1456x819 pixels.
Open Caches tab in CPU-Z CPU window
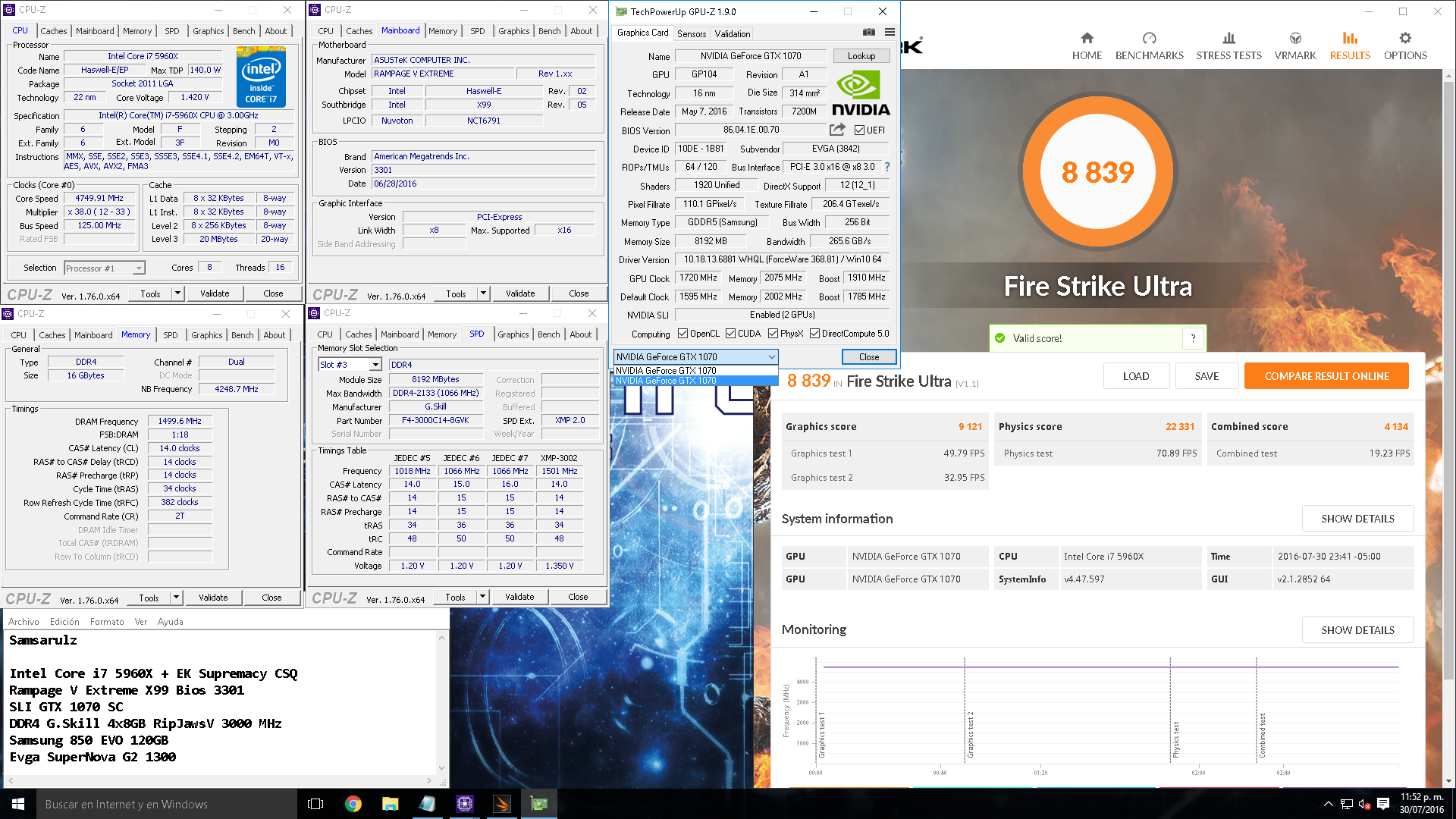(54, 31)
